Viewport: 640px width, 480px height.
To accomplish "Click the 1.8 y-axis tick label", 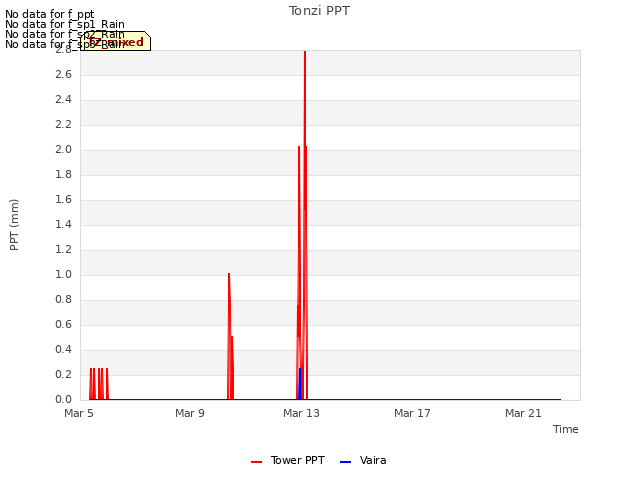I will [x=63, y=174].
